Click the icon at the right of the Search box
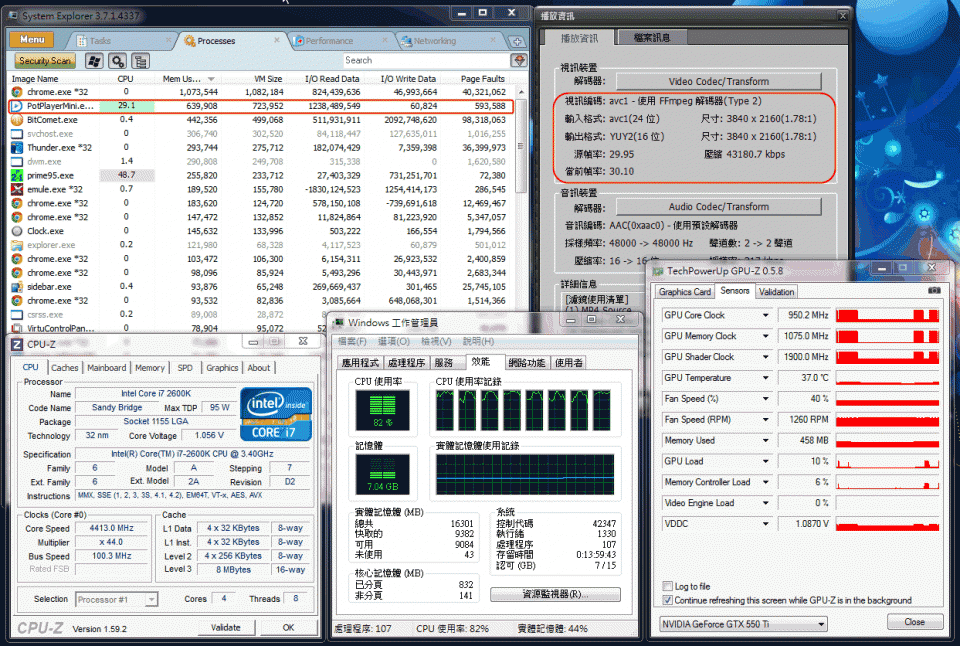 pyautogui.click(x=519, y=60)
